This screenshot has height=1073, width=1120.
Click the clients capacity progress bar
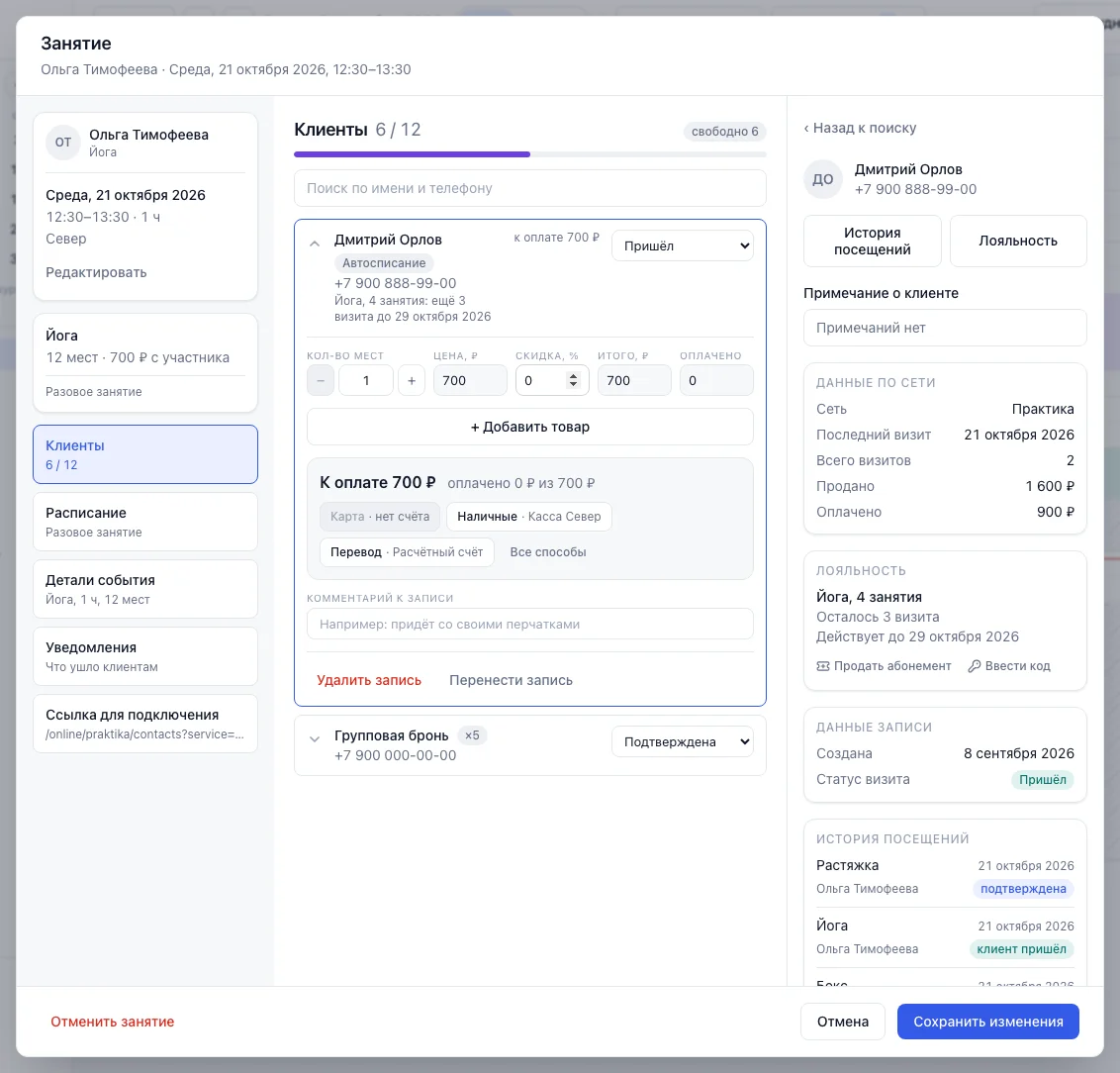pos(530,154)
